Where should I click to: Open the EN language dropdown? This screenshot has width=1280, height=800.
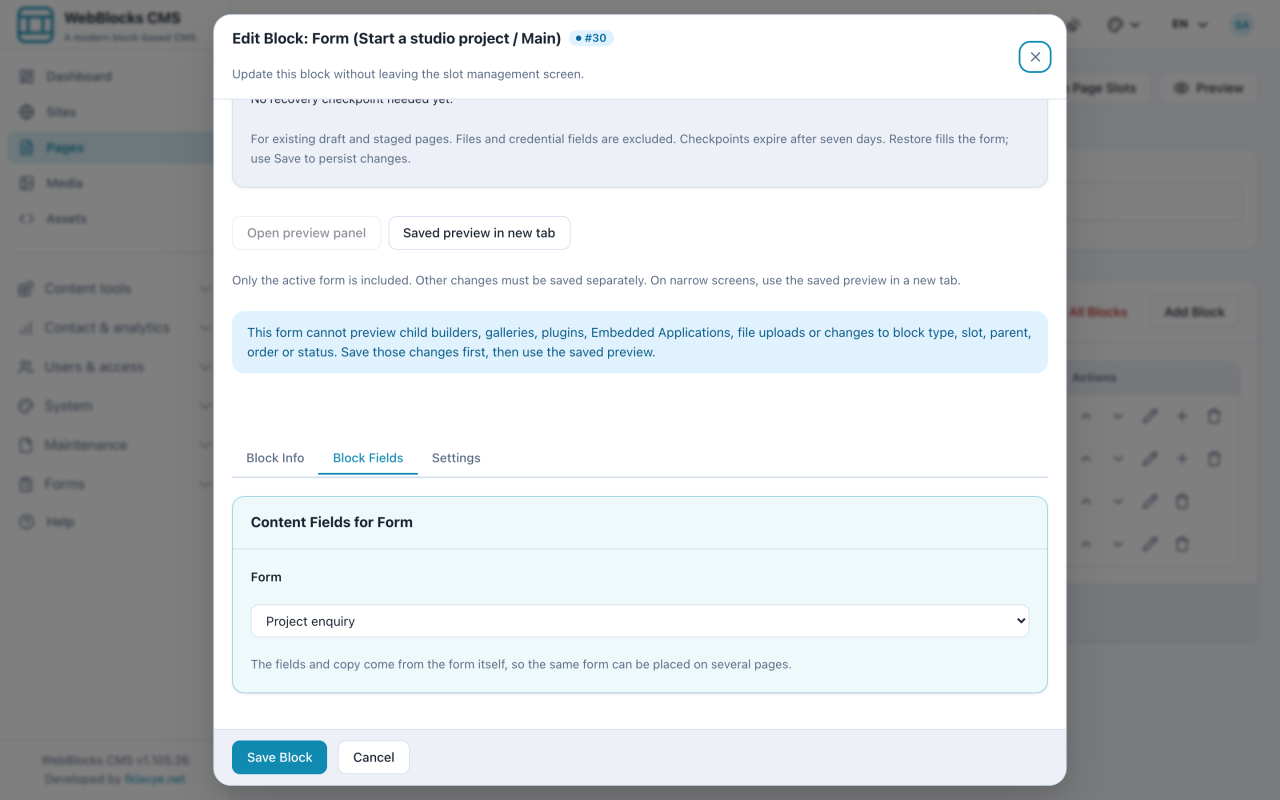1190,25
